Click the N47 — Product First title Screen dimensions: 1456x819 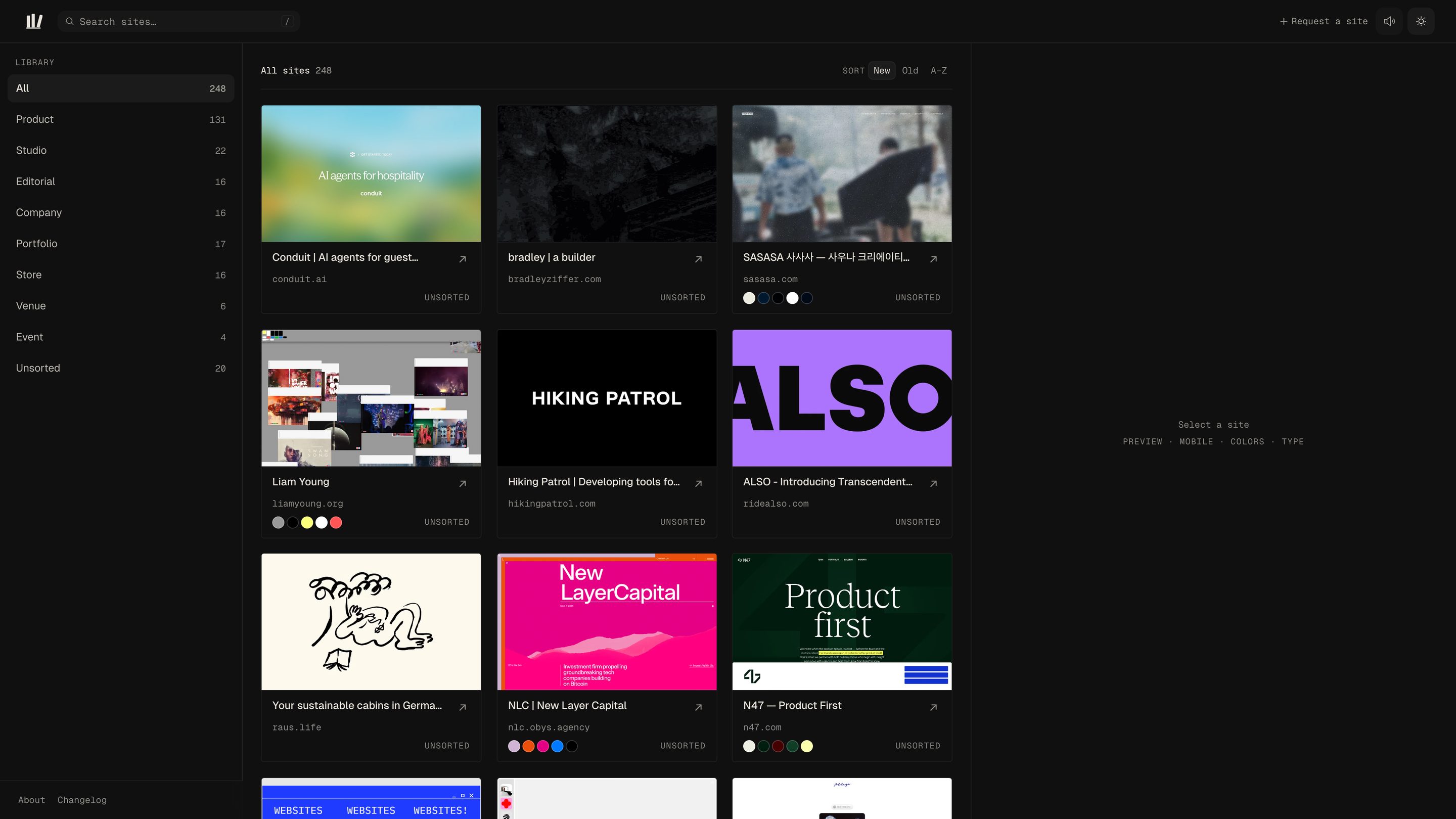[792, 705]
